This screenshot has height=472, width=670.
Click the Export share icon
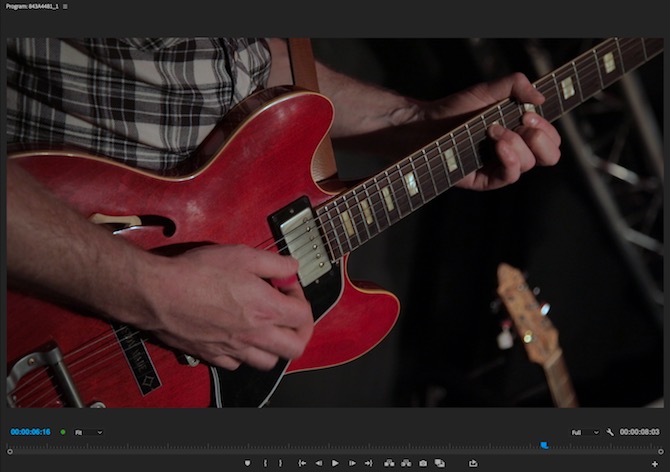(473, 463)
